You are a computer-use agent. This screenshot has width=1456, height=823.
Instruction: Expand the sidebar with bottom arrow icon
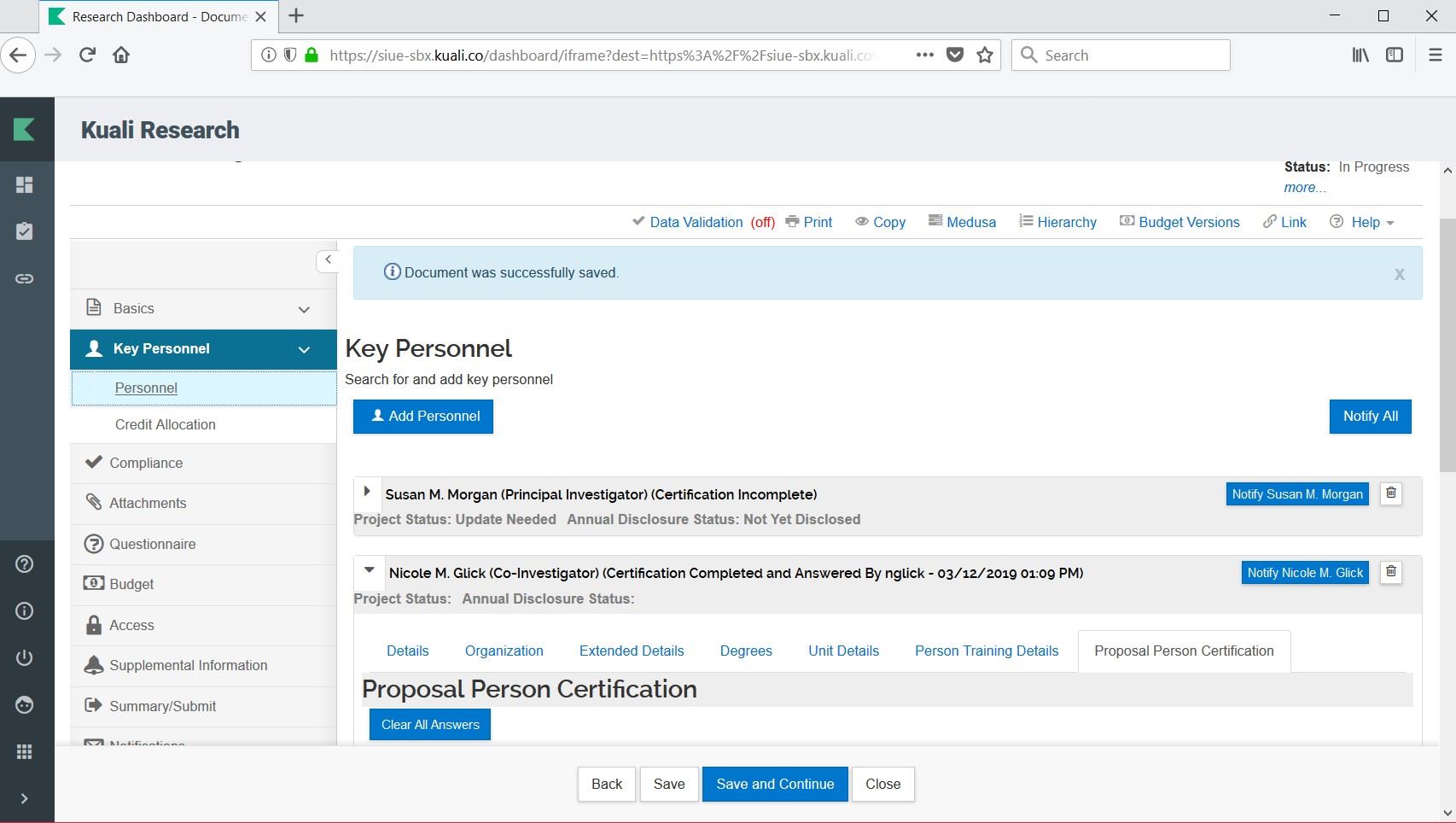pos(25,798)
